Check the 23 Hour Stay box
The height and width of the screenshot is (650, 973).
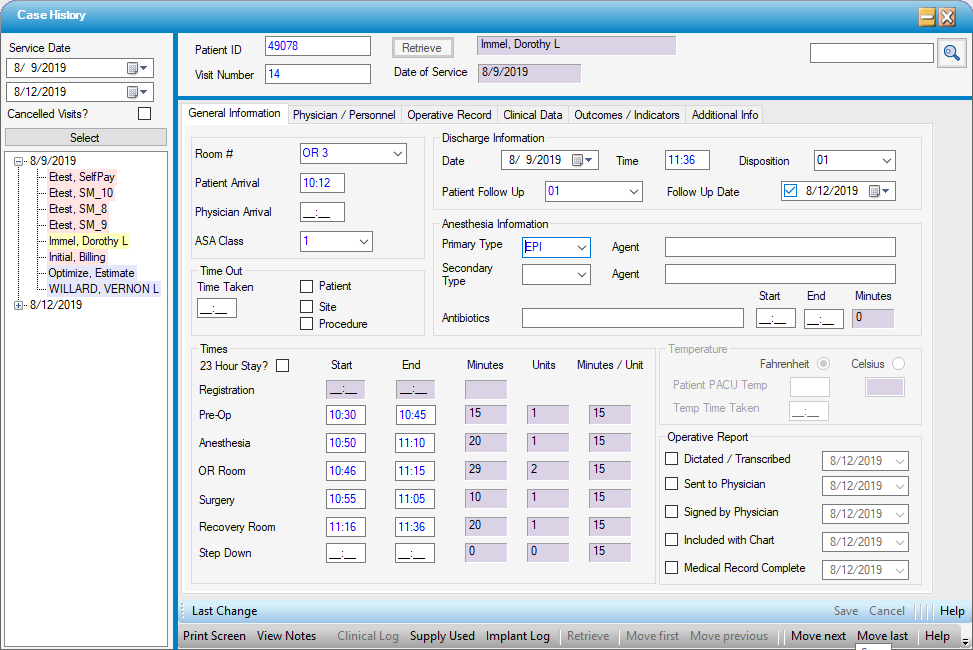click(x=282, y=366)
